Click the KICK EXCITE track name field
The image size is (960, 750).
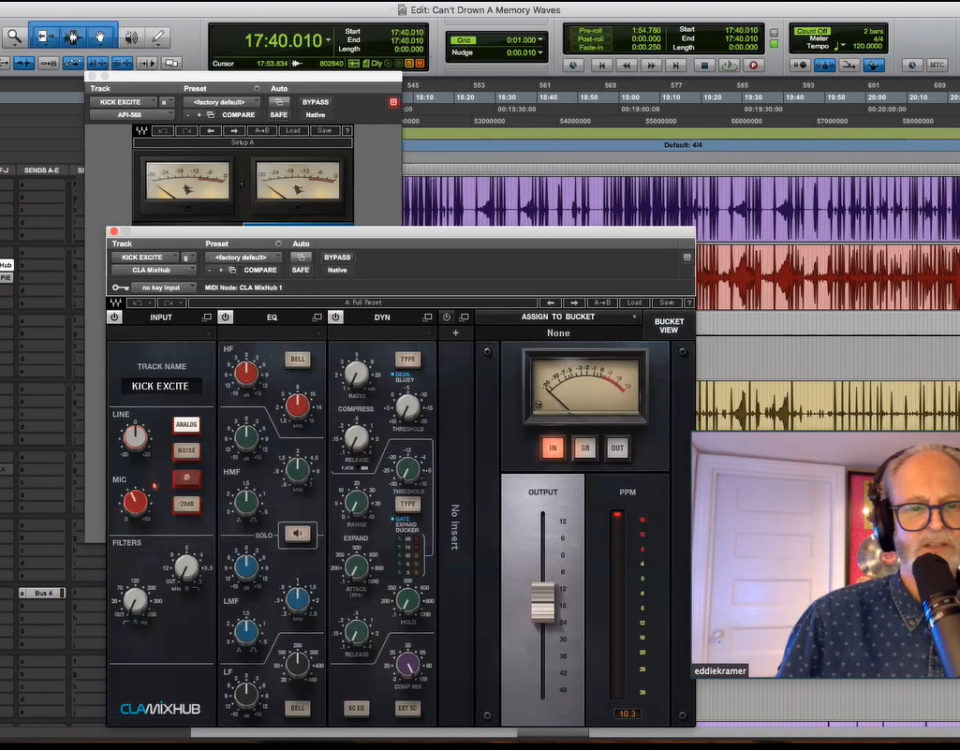click(x=161, y=386)
